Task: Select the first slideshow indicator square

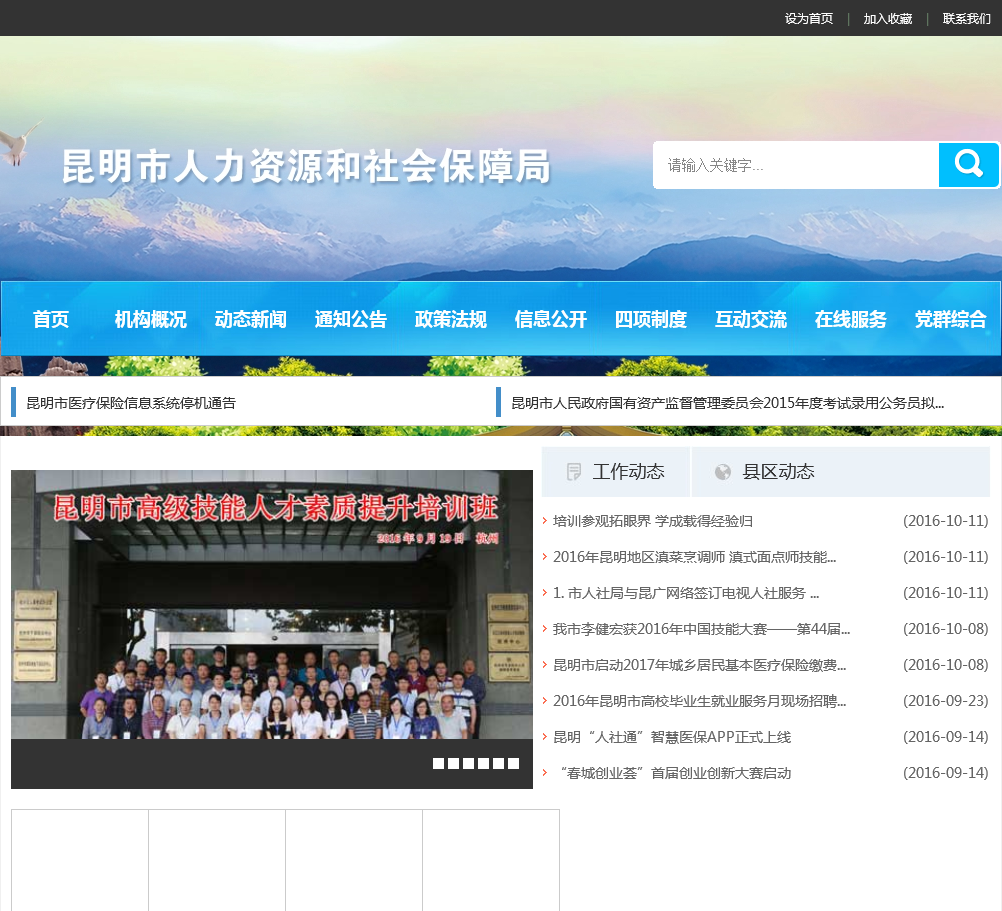Action: tap(438, 763)
